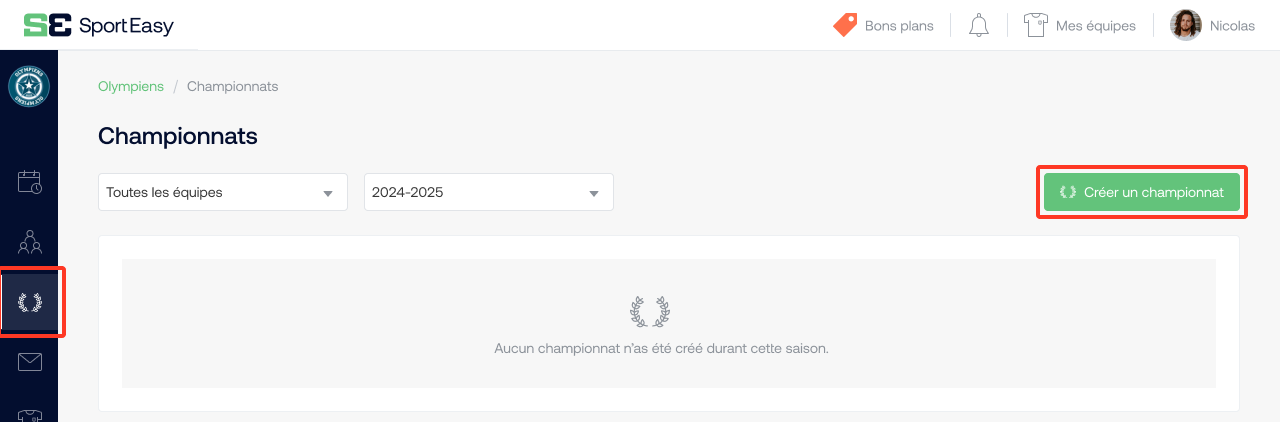Image resolution: width=1280 pixels, height=422 pixels.
Task: Click the jersey icon beside Mes équipes
Action: tap(1035, 26)
